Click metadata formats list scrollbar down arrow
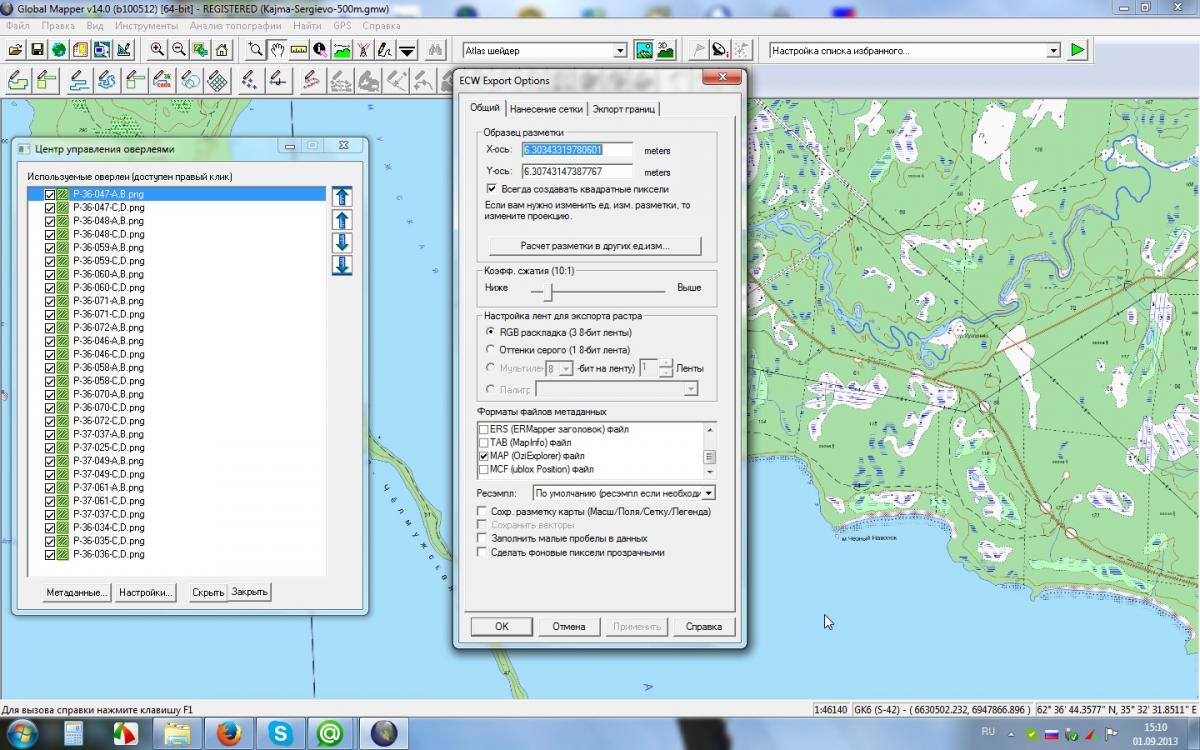This screenshot has width=1200, height=750. point(710,471)
